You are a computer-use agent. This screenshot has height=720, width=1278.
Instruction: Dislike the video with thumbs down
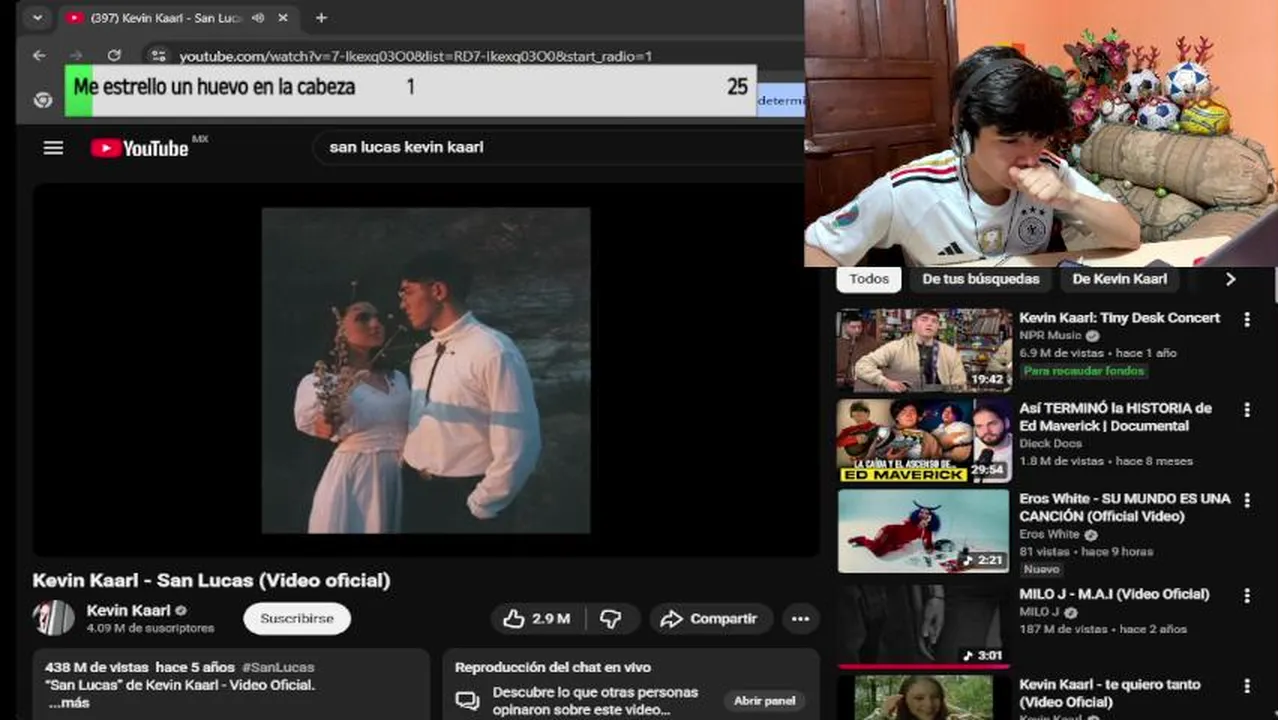pyautogui.click(x=612, y=619)
